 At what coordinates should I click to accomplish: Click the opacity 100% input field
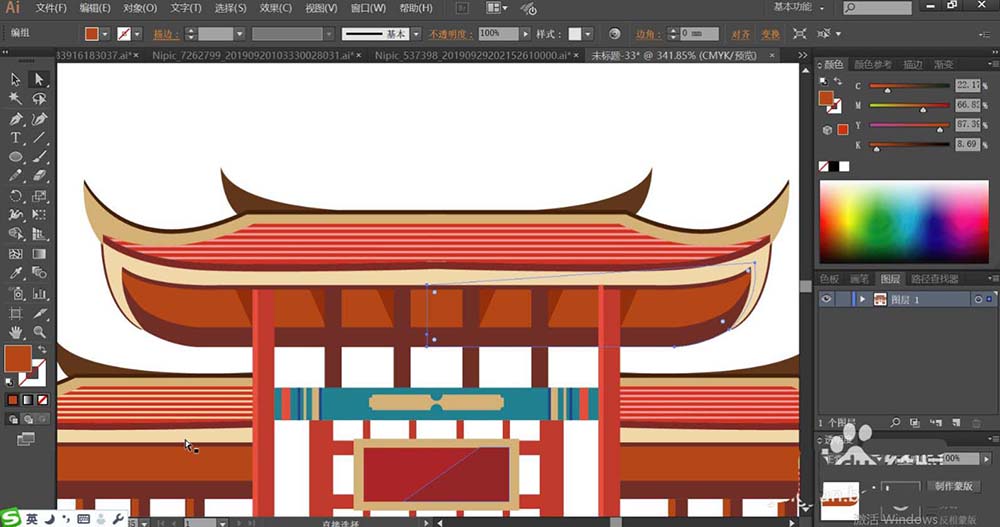498,34
